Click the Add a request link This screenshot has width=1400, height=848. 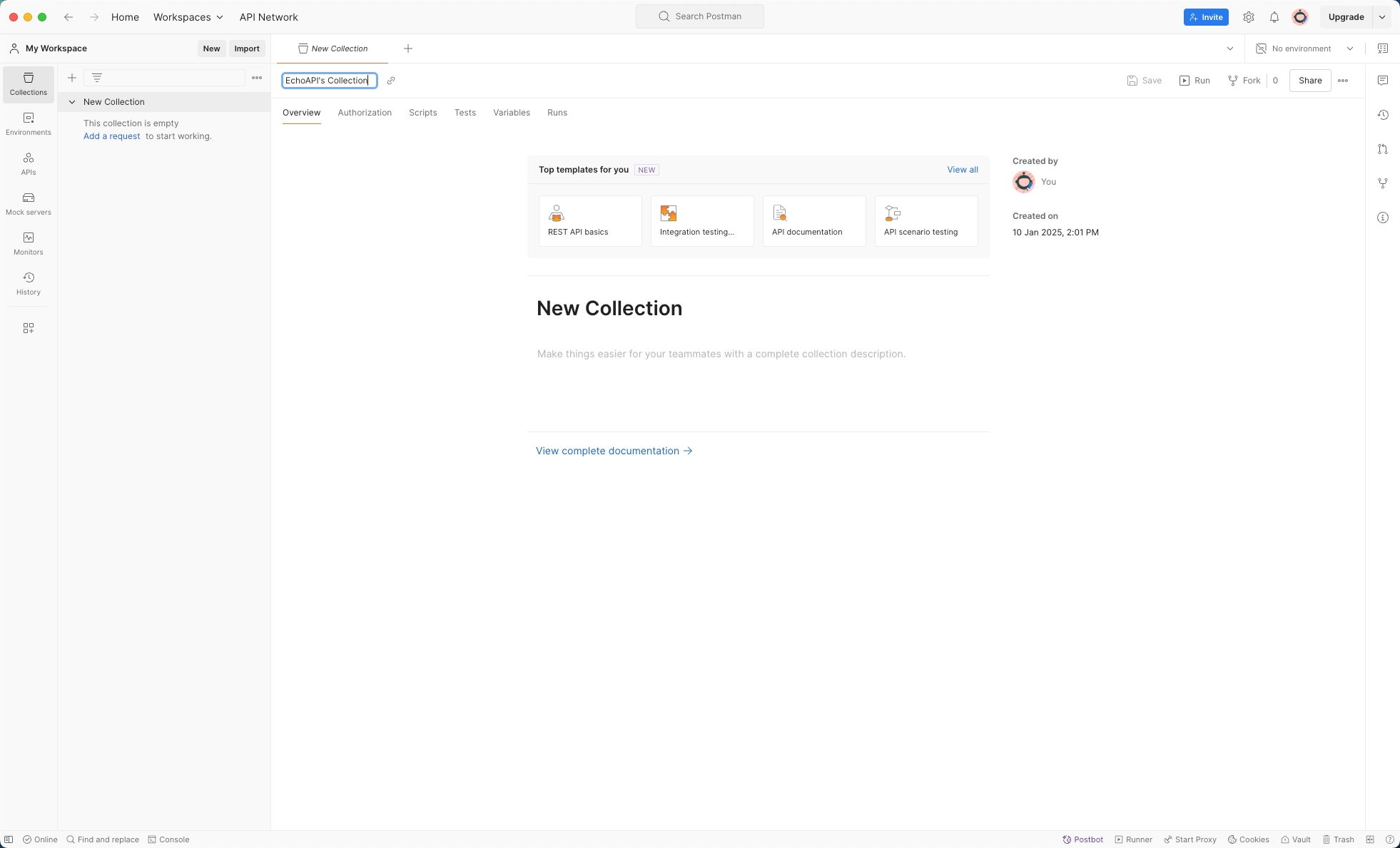[111, 136]
